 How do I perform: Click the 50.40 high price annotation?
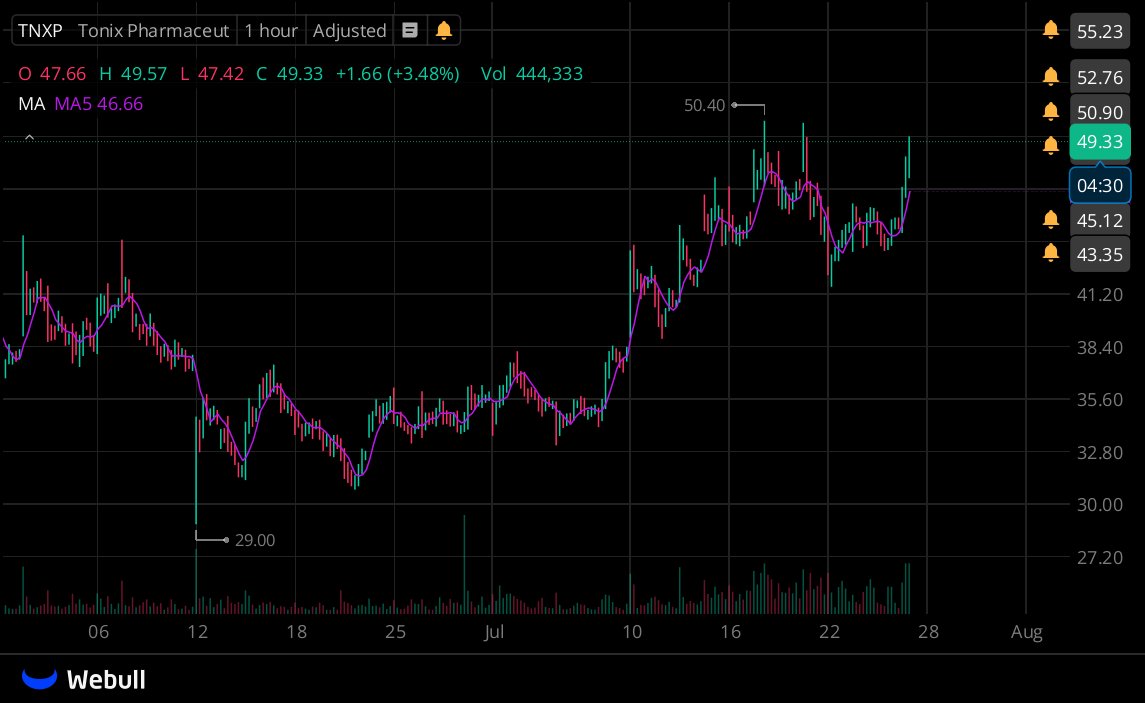coord(703,105)
